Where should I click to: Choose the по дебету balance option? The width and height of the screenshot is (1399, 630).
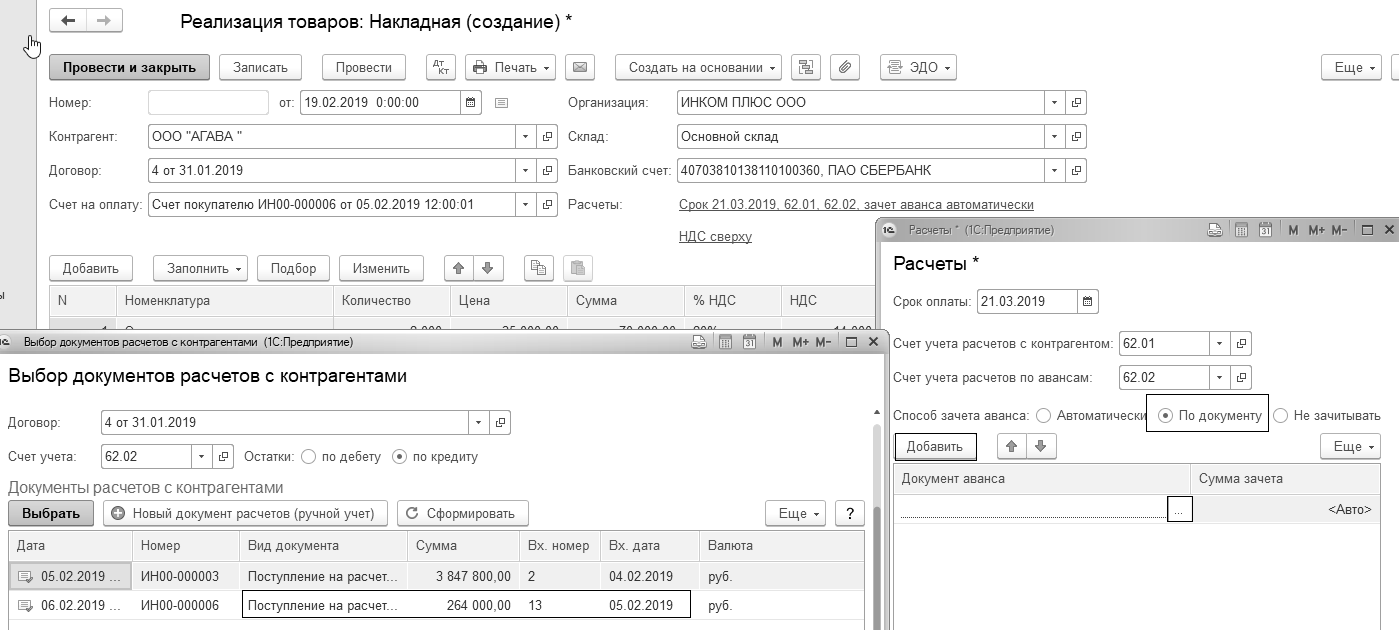tap(308, 456)
